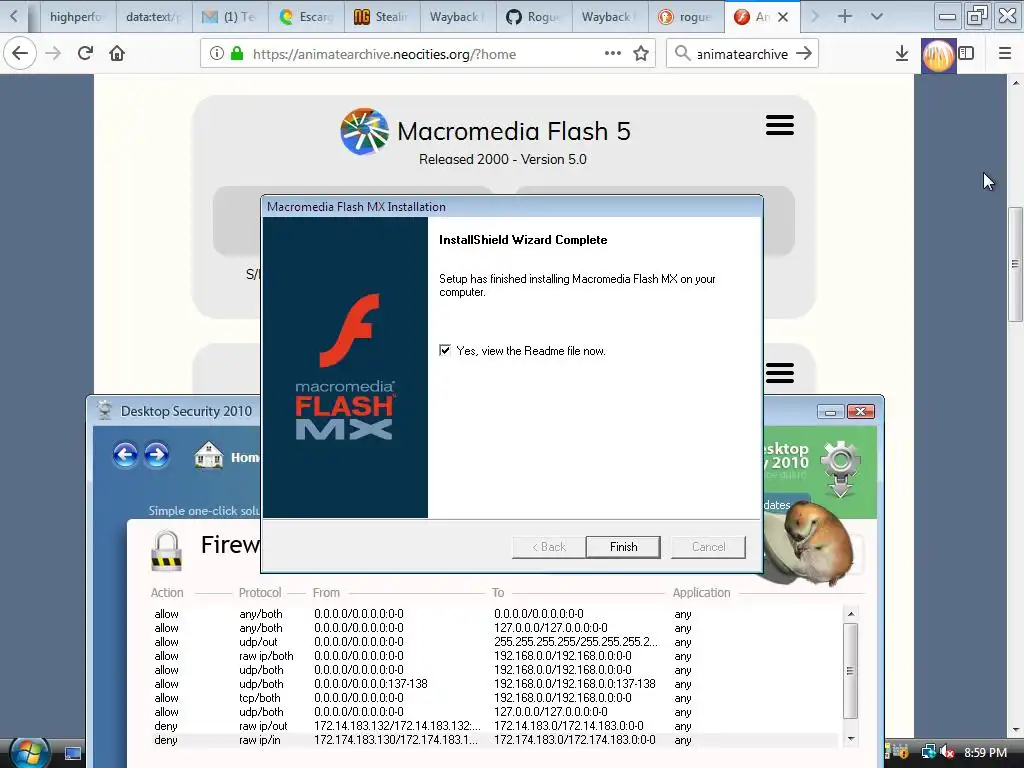Switch to the Escarg tab
1024x768 pixels.
pos(306,17)
